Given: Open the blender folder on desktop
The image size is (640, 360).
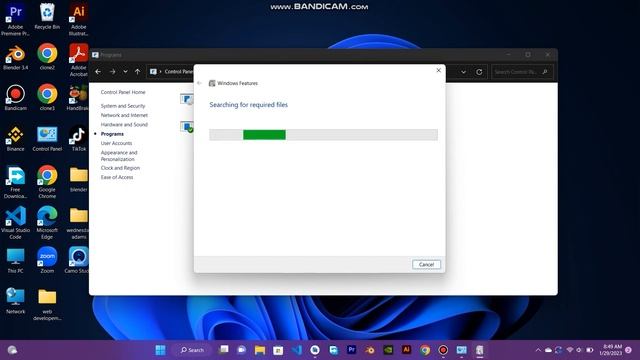Looking at the screenshot, I should 78,179.
